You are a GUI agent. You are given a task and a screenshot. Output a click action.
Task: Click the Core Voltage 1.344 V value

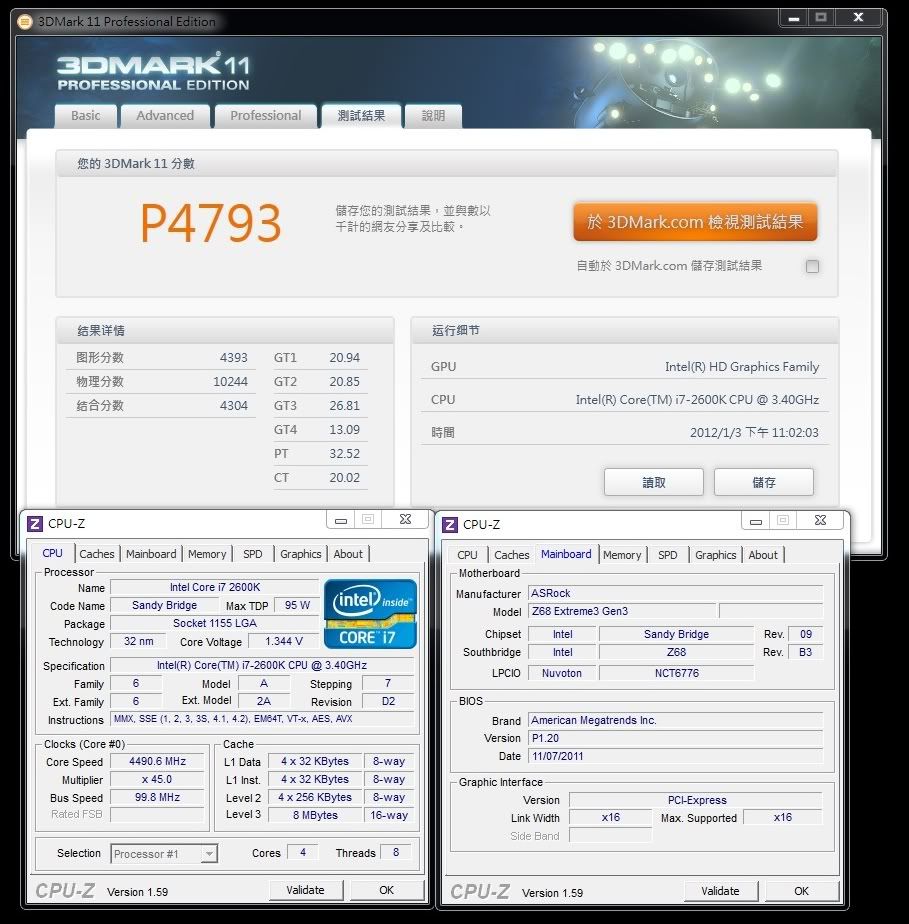[x=284, y=642]
